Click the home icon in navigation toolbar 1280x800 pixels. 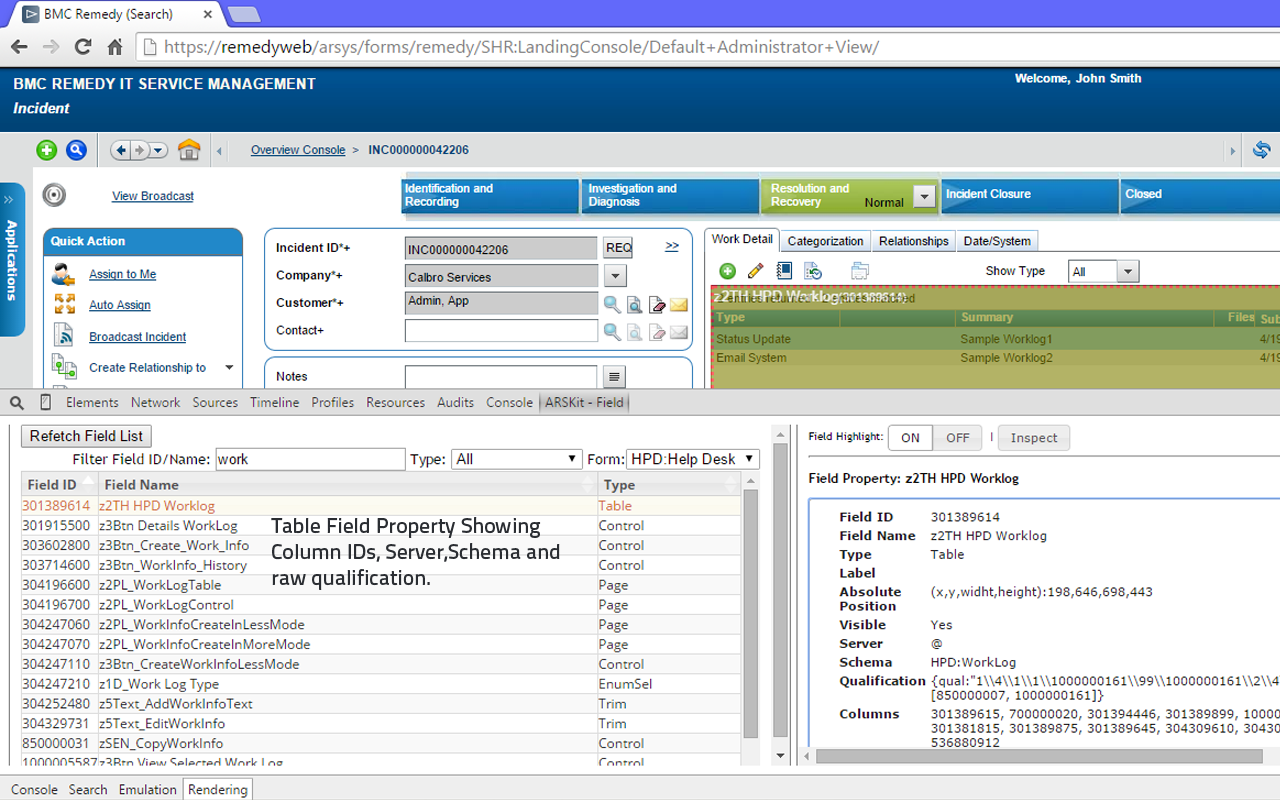point(189,149)
